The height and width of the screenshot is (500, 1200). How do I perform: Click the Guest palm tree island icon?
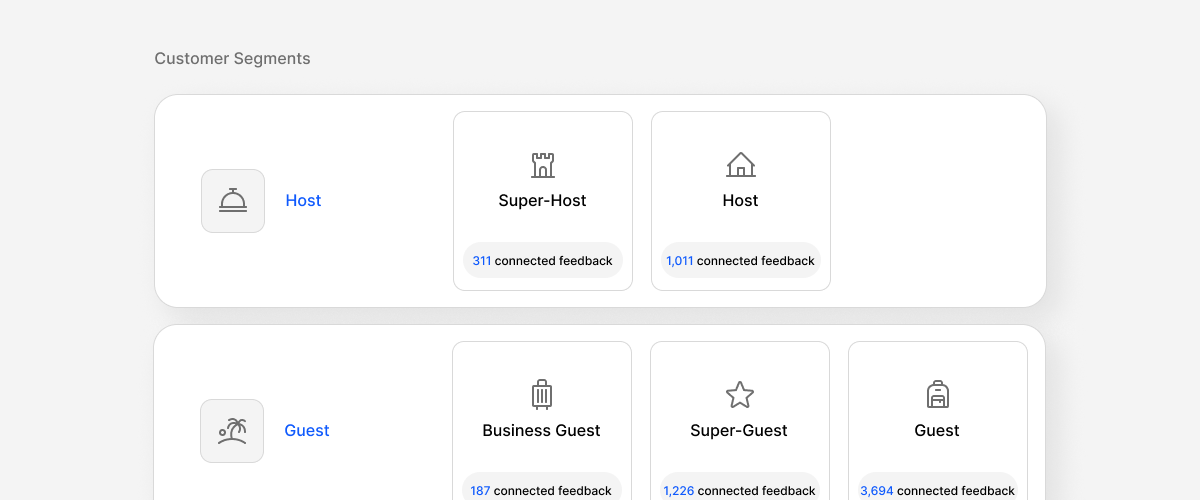coord(232,431)
